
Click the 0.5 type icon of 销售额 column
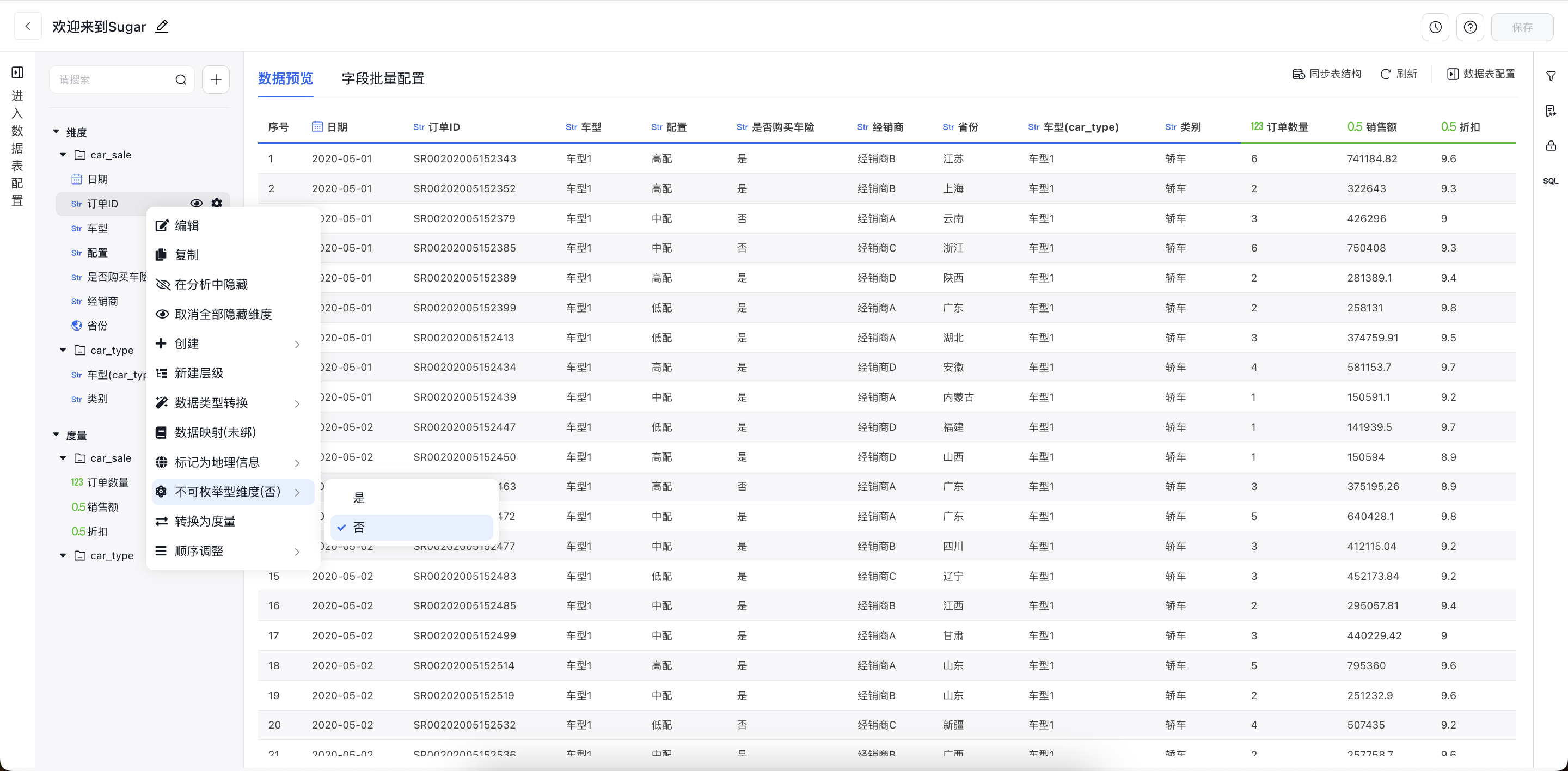pyautogui.click(x=1355, y=126)
